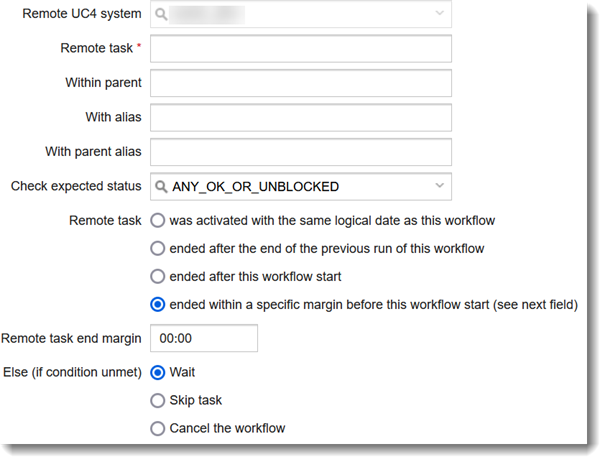Click the blurred Remote UC4 system value

[207, 15]
